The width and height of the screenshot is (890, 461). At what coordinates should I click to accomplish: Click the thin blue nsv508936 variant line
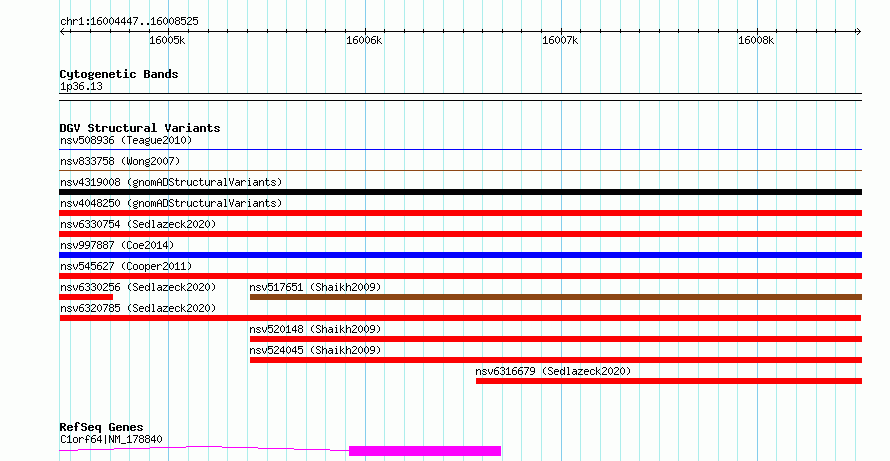[x=460, y=150]
